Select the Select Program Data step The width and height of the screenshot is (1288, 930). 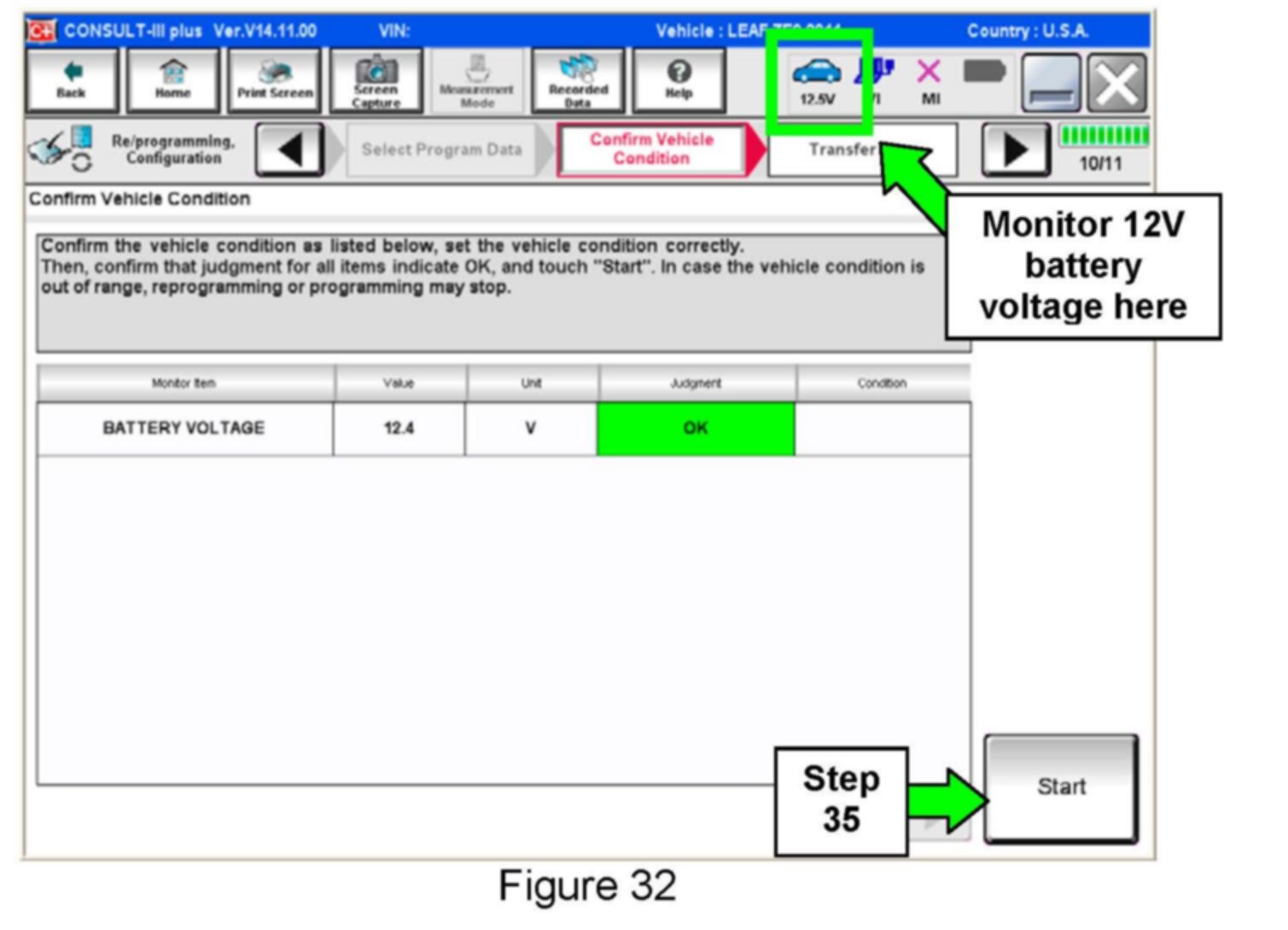pyautogui.click(x=441, y=150)
